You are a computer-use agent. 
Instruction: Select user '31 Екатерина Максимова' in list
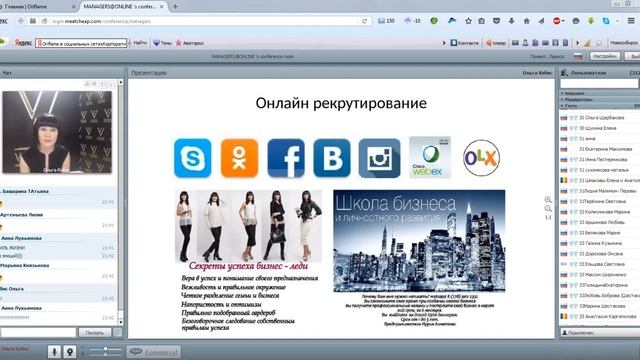(600, 149)
